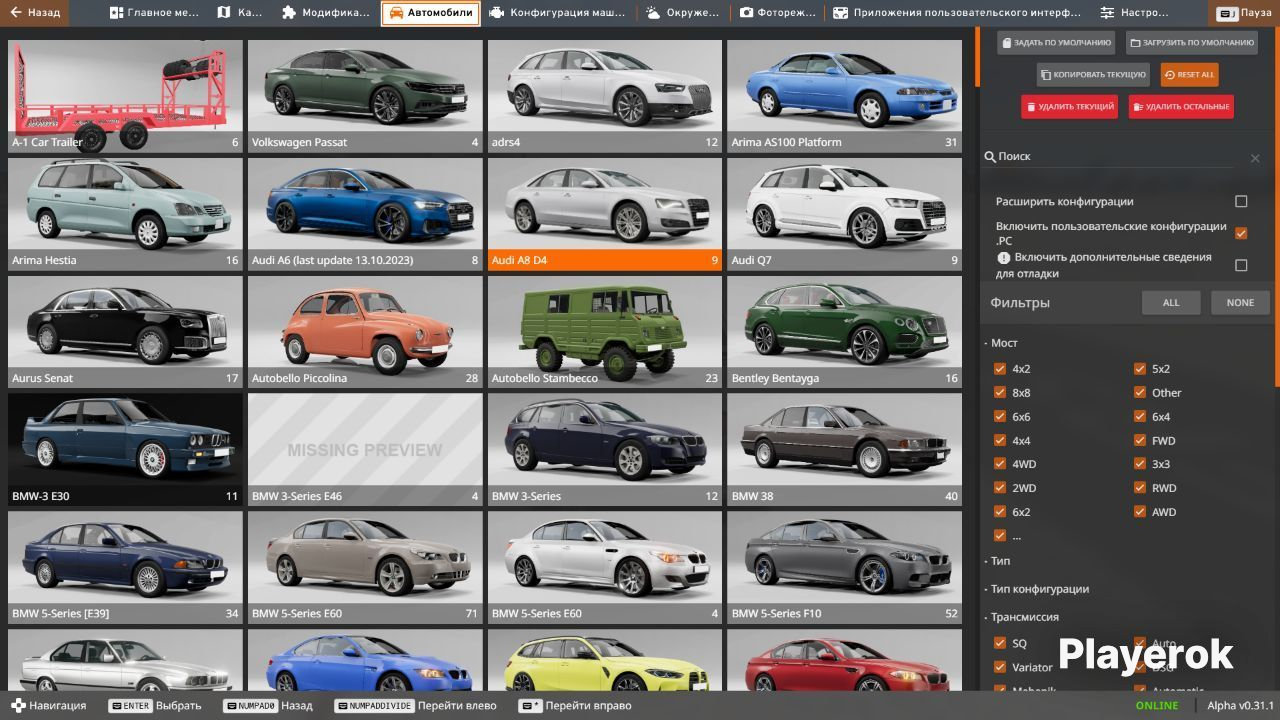Click the orange Reset All button
The height and width of the screenshot is (720, 1280).
(1189, 75)
